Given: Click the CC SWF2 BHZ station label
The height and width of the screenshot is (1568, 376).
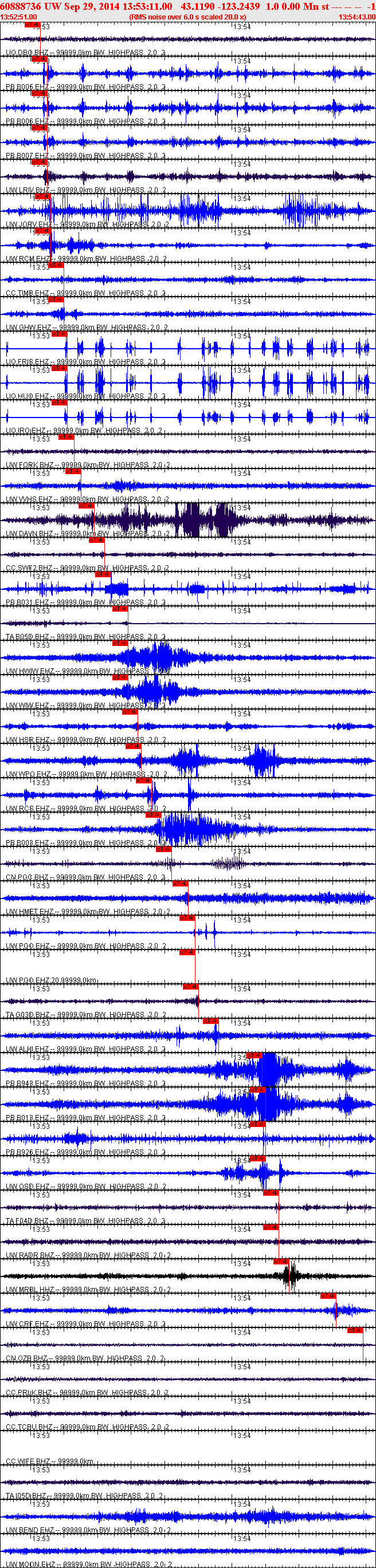Looking at the screenshot, I should tap(87, 569).
